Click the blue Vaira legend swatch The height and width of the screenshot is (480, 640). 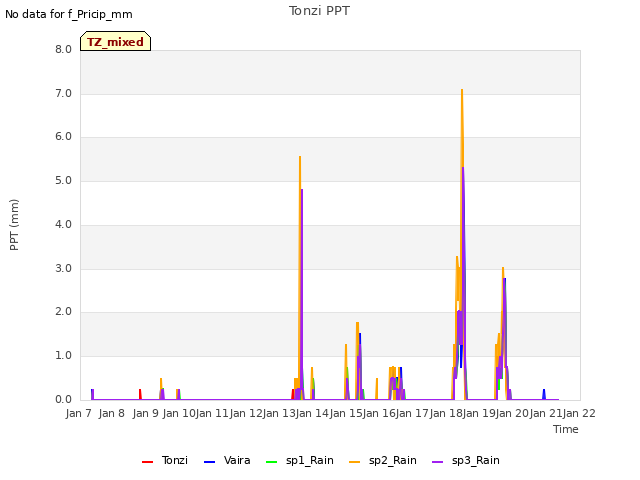pos(209,462)
